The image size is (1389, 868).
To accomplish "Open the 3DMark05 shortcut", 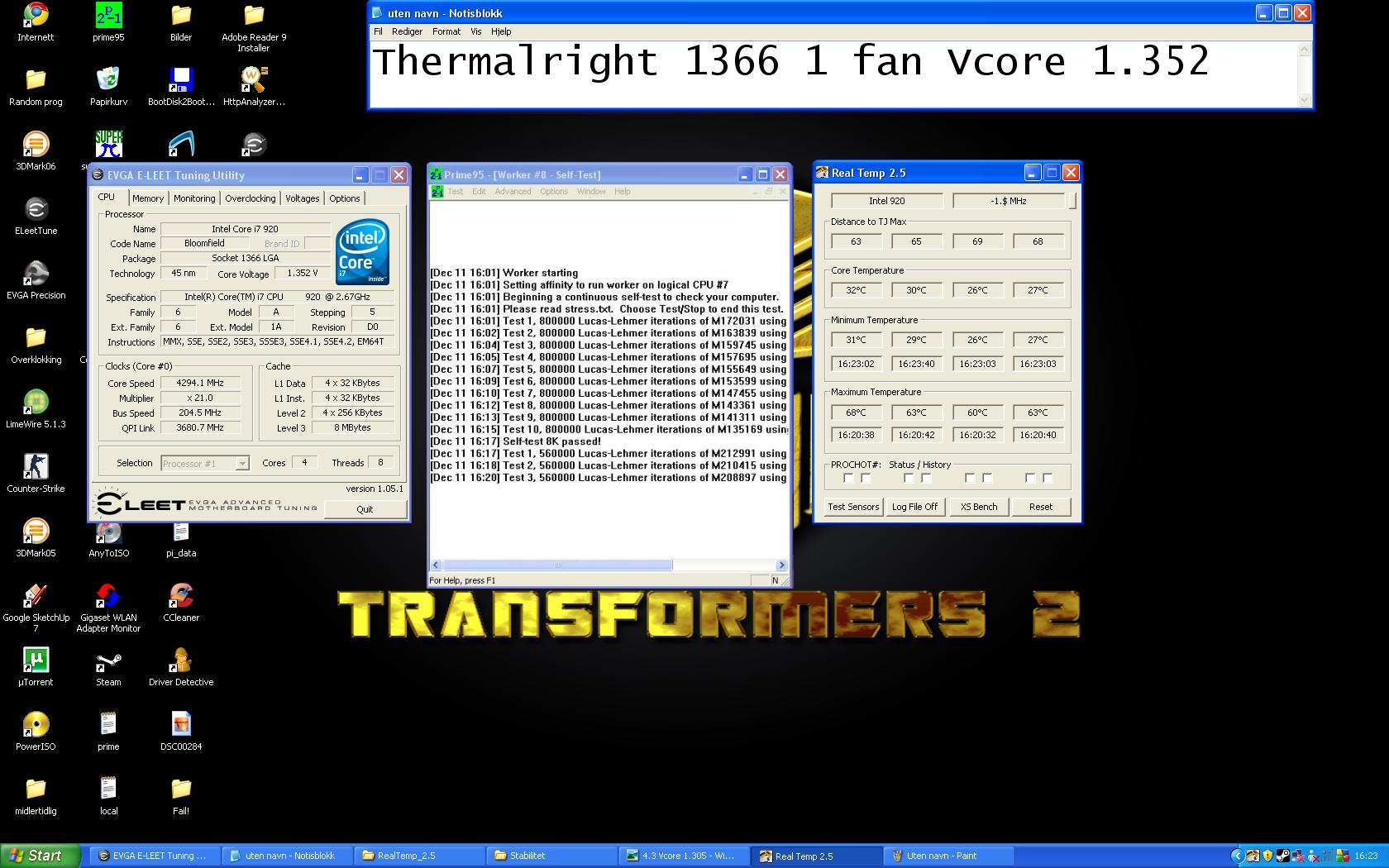I will coord(36,538).
